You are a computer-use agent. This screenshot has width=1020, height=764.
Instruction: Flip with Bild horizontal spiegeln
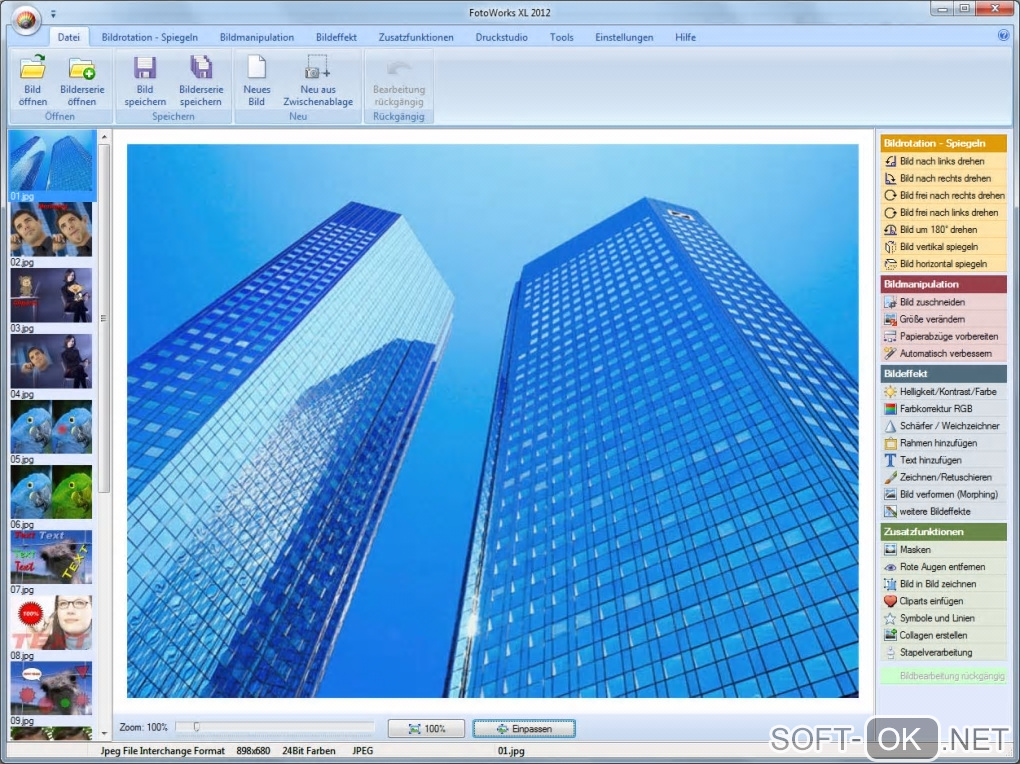coord(943,264)
